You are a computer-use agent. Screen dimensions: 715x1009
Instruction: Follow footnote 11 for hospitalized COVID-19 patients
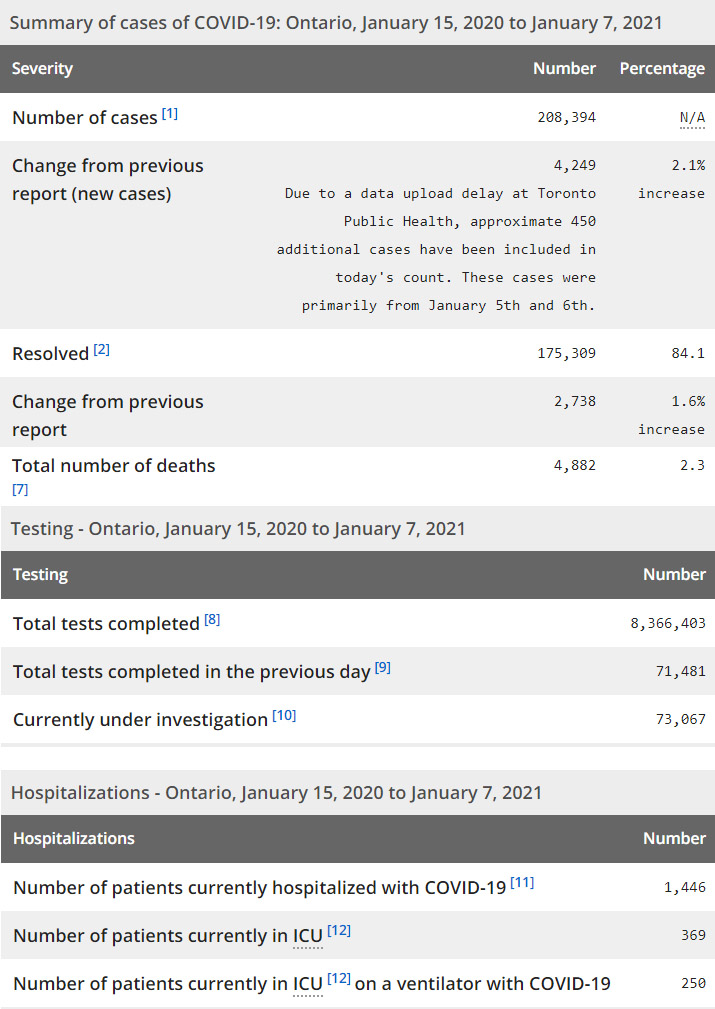pos(522,883)
